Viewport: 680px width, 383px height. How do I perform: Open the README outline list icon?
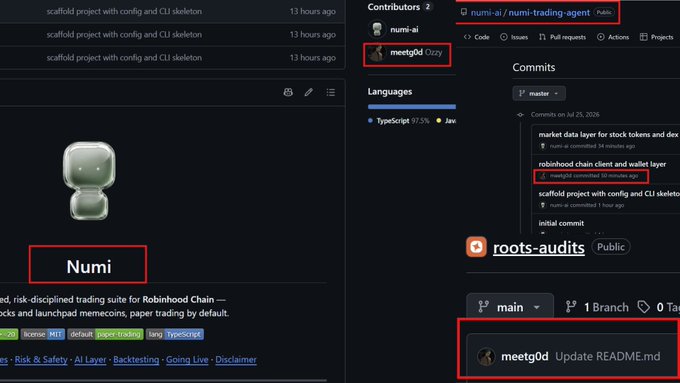(x=331, y=92)
